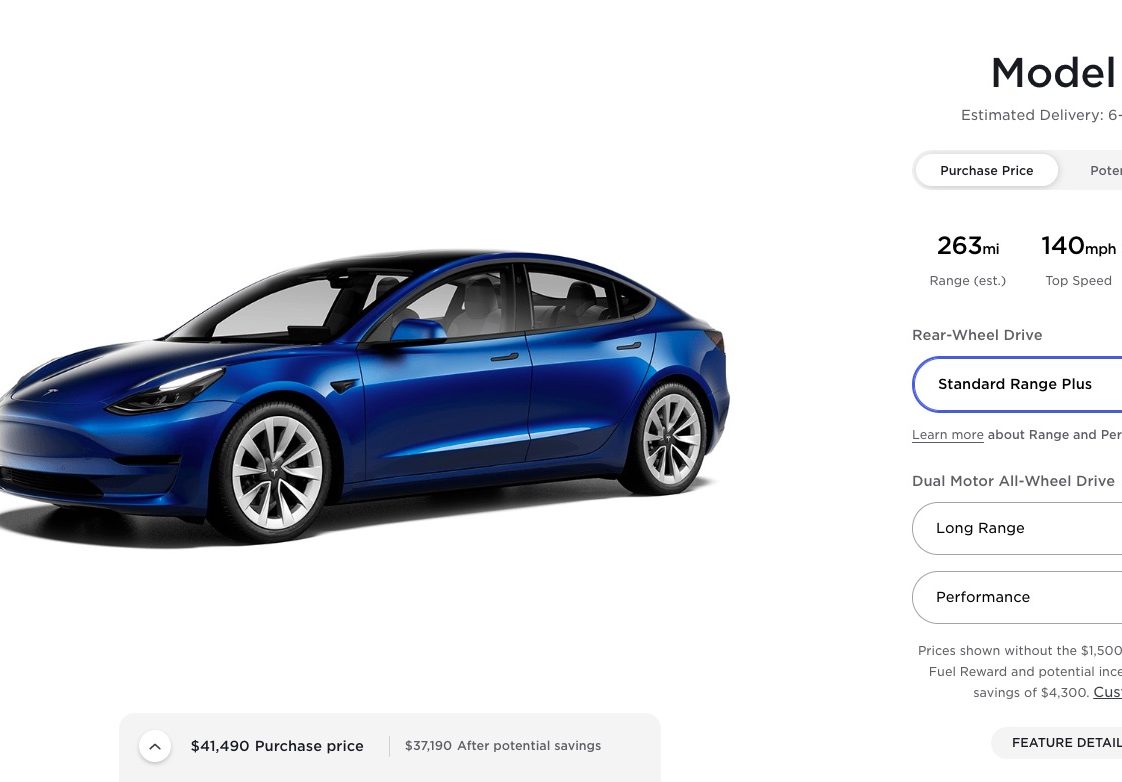
Task: Click the Customize link in the disclaimer
Action: [x=1107, y=693]
